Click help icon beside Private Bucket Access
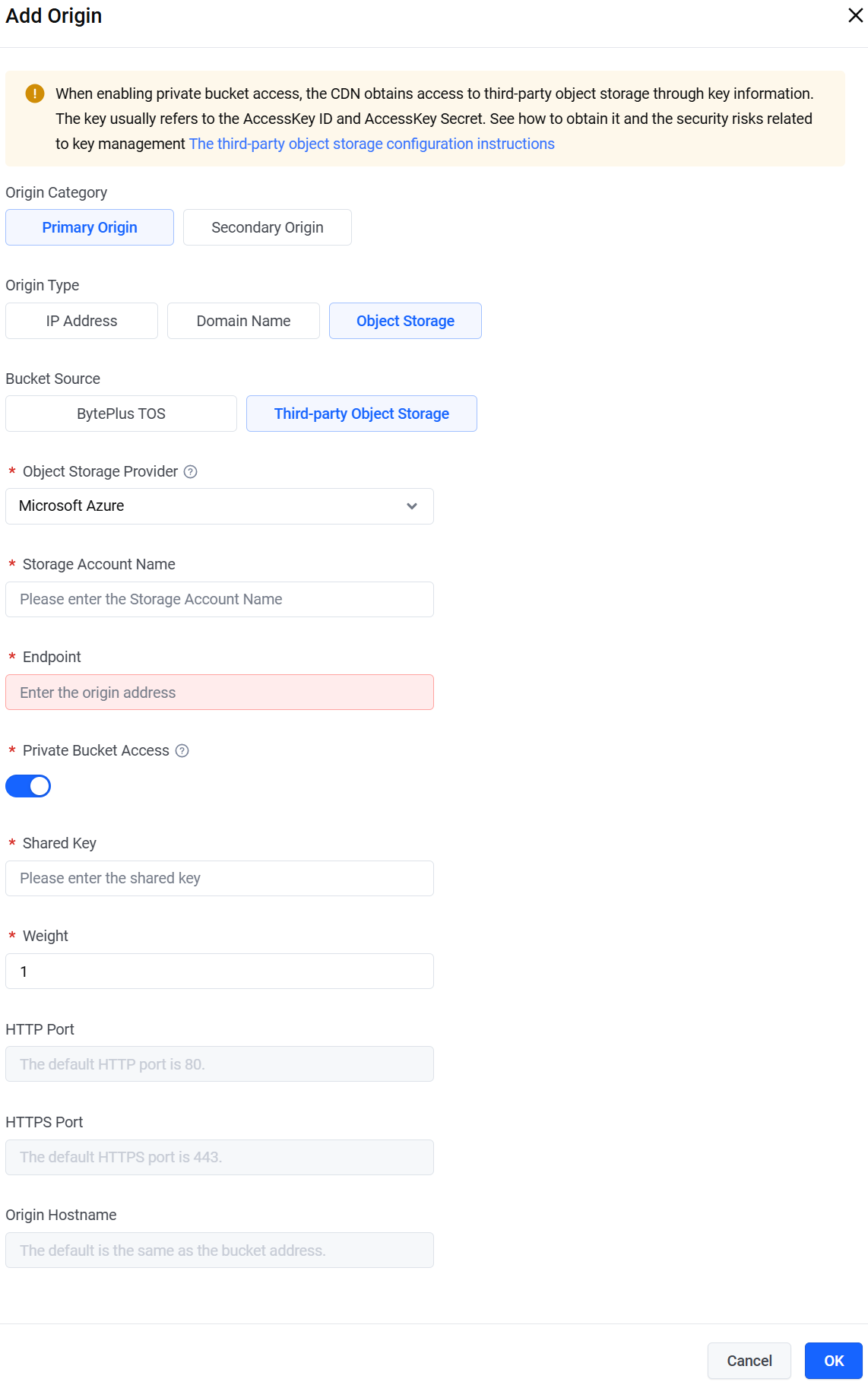868x1382 pixels. (182, 751)
